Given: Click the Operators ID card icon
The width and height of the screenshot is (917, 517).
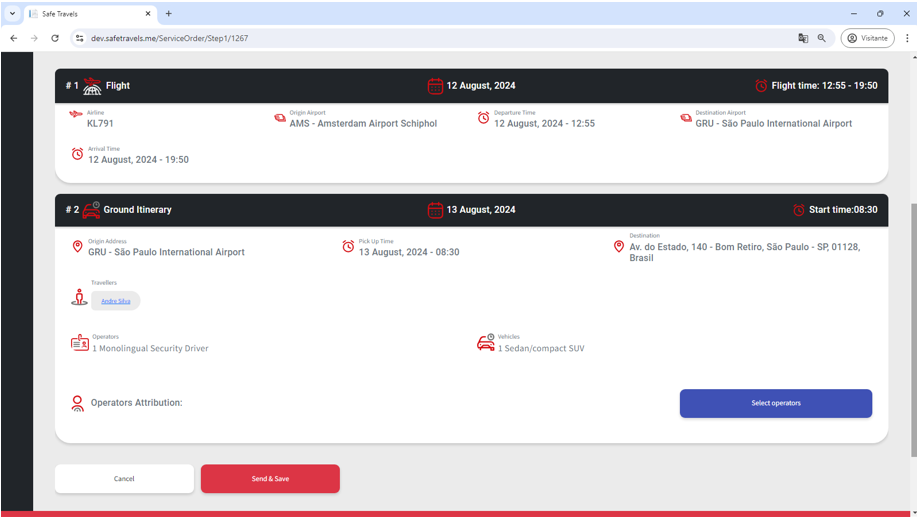Looking at the screenshot, I should pyautogui.click(x=80, y=343).
